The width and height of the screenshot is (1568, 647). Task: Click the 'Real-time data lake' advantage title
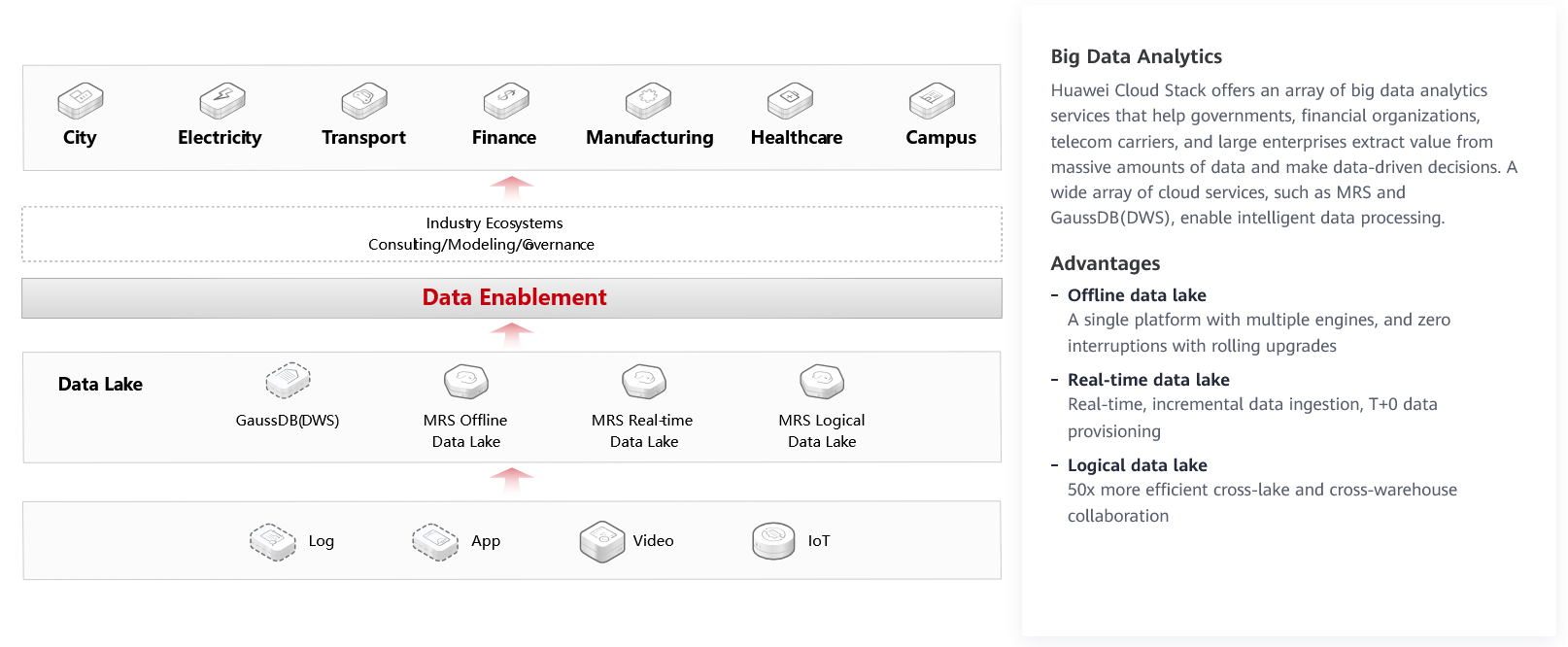1148,380
